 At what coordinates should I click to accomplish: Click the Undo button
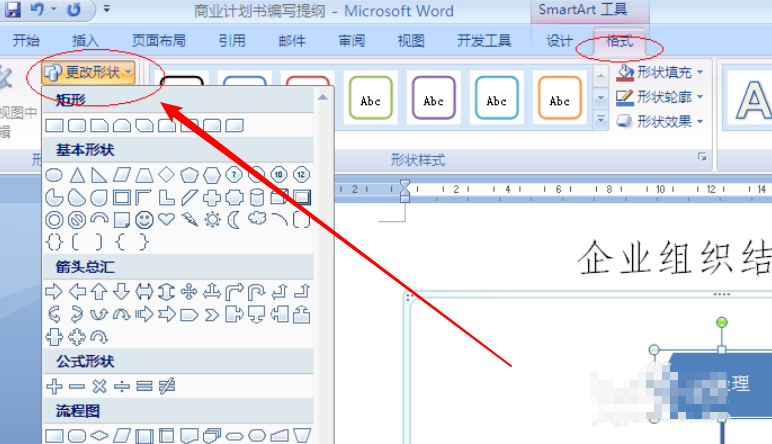coord(37,8)
